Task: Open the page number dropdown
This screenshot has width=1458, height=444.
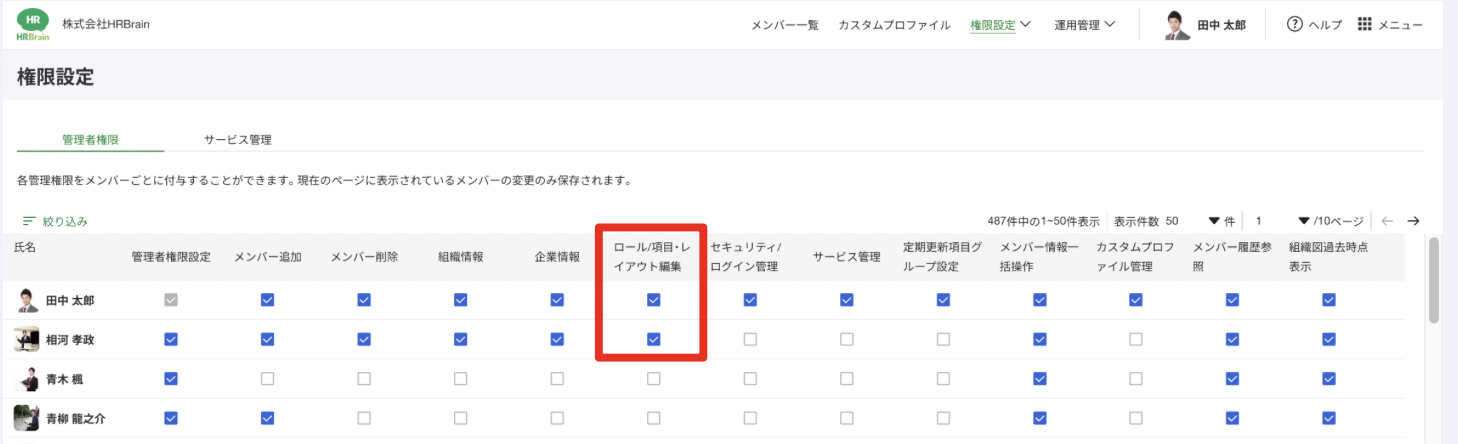Action: [x=1303, y=221]
